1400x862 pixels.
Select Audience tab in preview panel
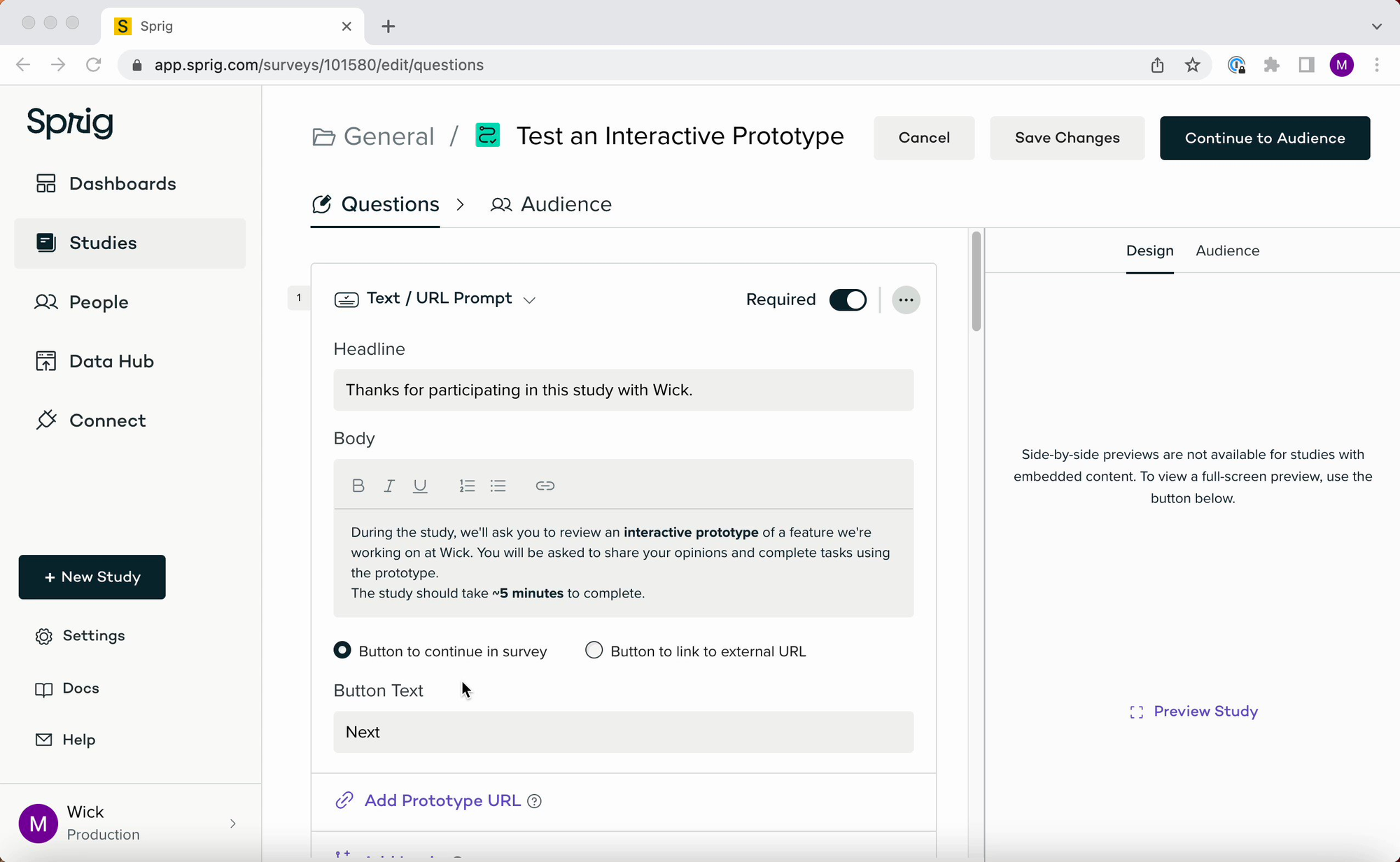[1227, 250]
